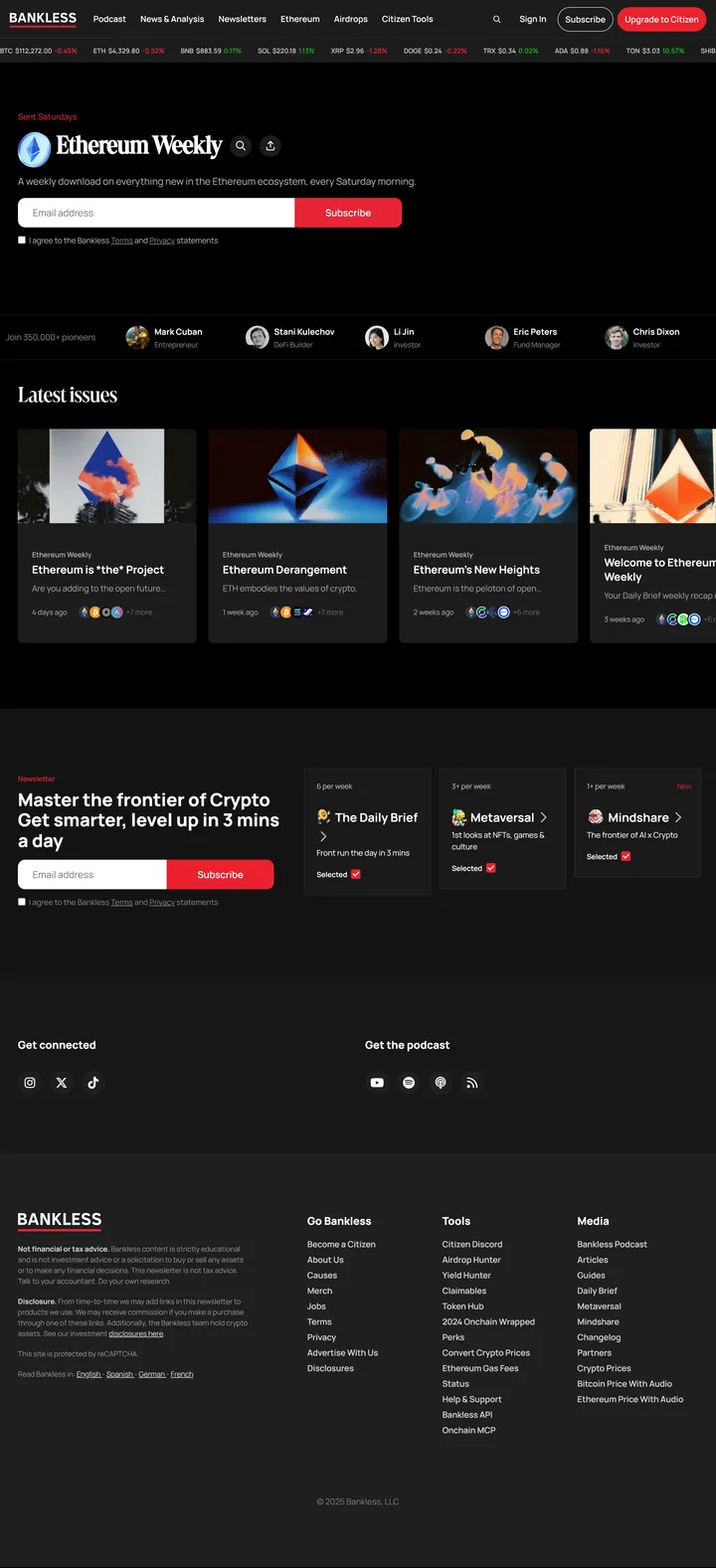The image size is (716, 1568).
Task: Click the share icon beside Ethereum Weekly
Action: 270,146
